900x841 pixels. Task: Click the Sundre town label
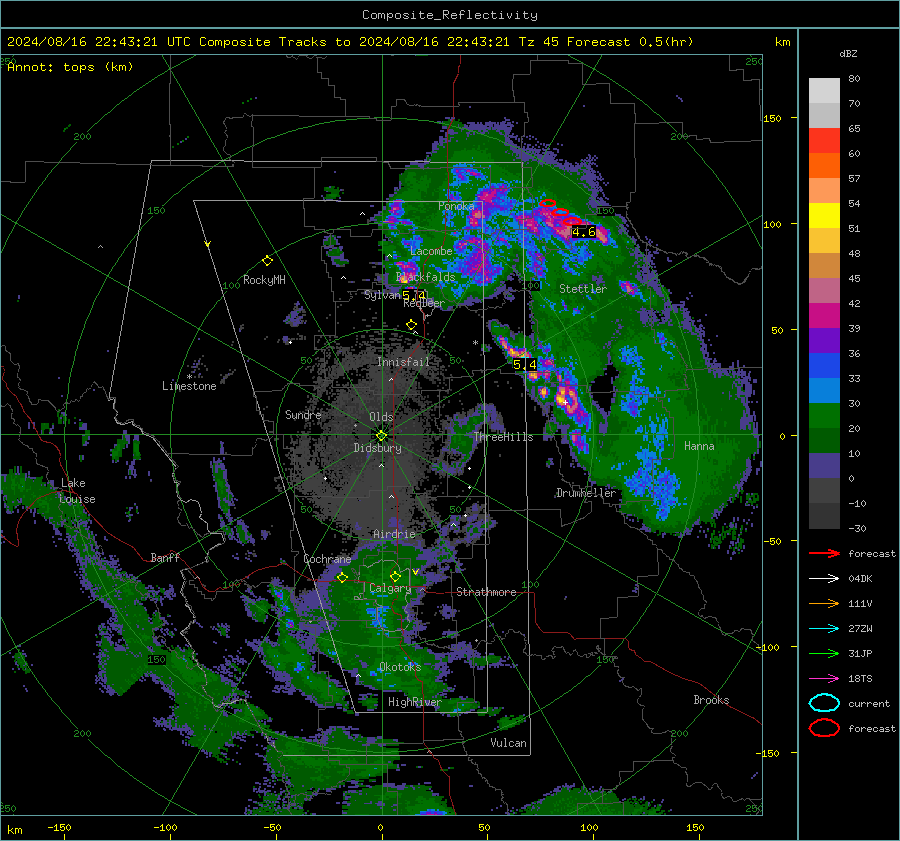[303, 414]
